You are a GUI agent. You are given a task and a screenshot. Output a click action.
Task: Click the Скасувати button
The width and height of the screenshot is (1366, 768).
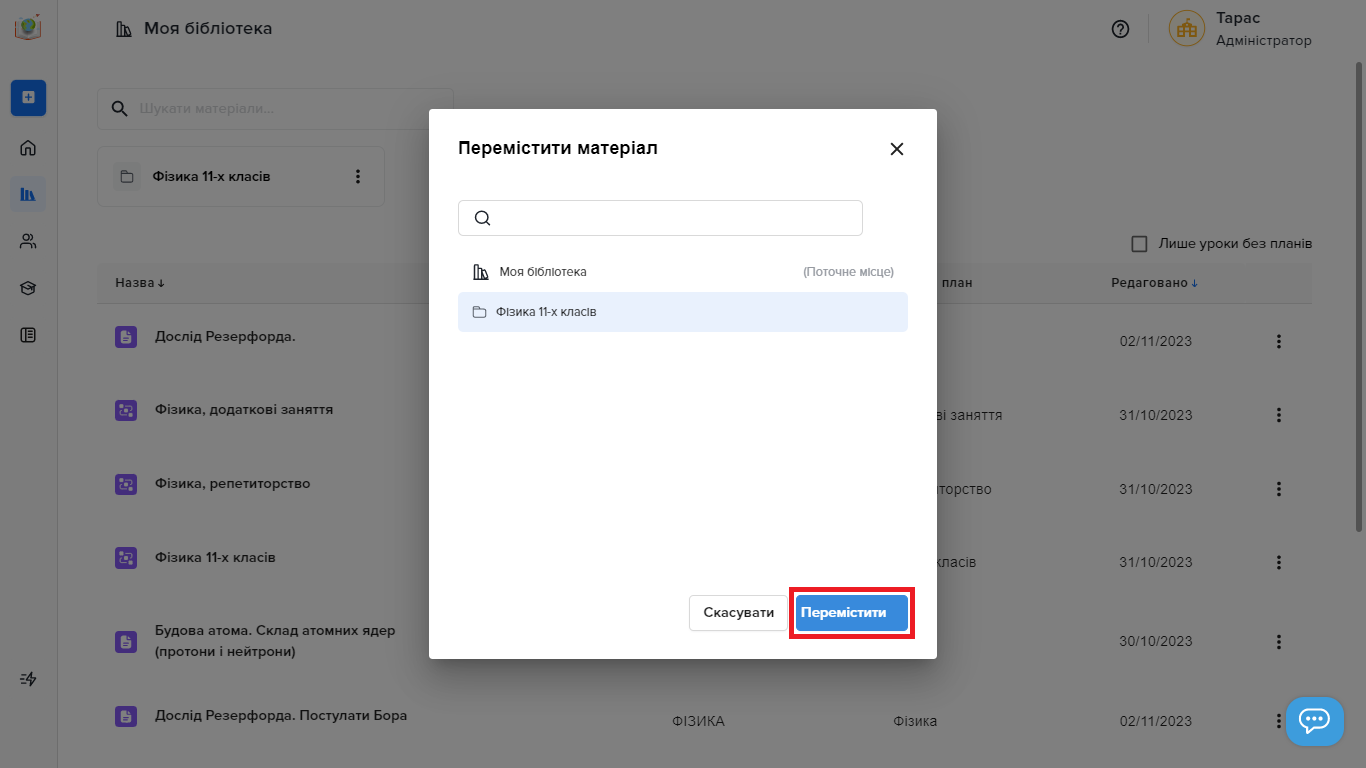coord(738,613)
